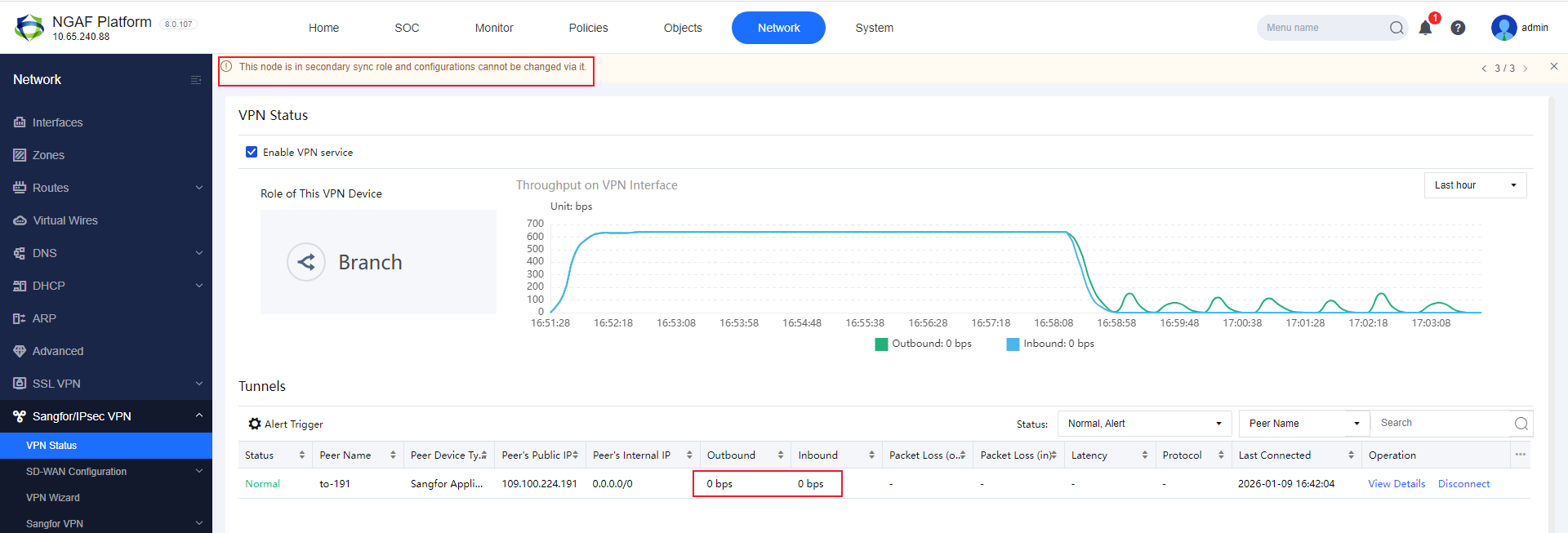1568x533 pixels.
Task: Click the Alert Trigger gear icon
Action: click(x=255, y=424)
